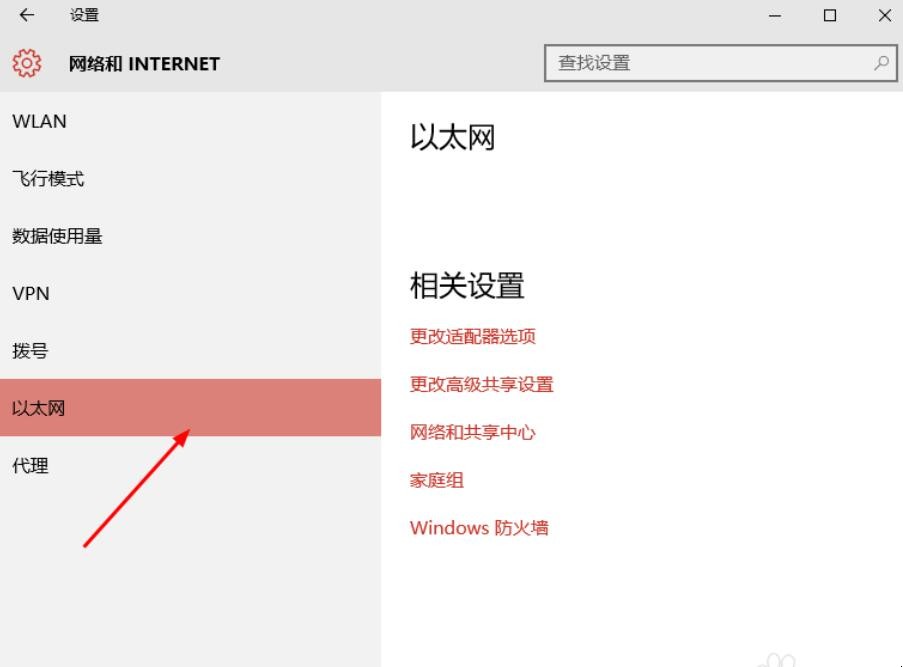Open the 飞行模式 section
Viewport: 903px width, 667px height.
48,179
